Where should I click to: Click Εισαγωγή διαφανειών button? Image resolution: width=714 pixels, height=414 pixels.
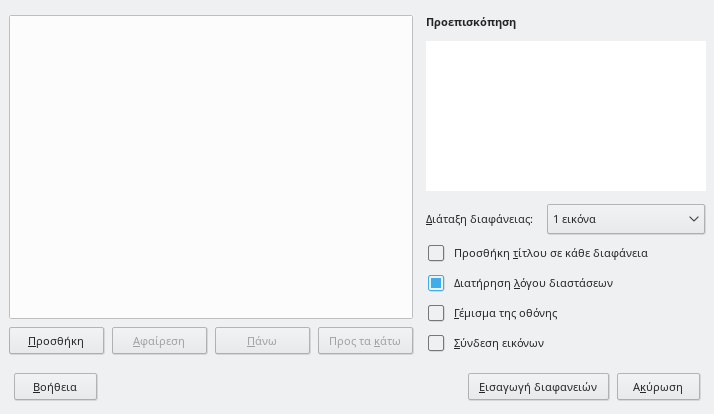[x=538, y=387]
